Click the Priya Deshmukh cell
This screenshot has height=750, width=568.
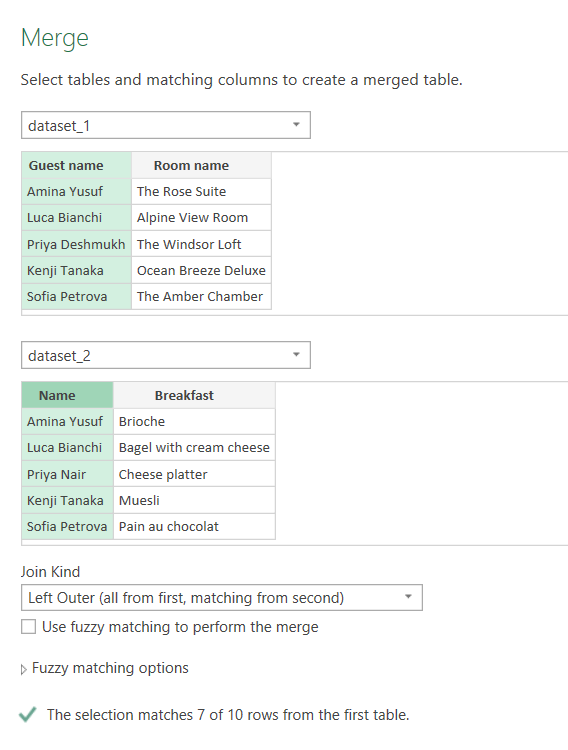pyautogui.click(x=77, y=244)
